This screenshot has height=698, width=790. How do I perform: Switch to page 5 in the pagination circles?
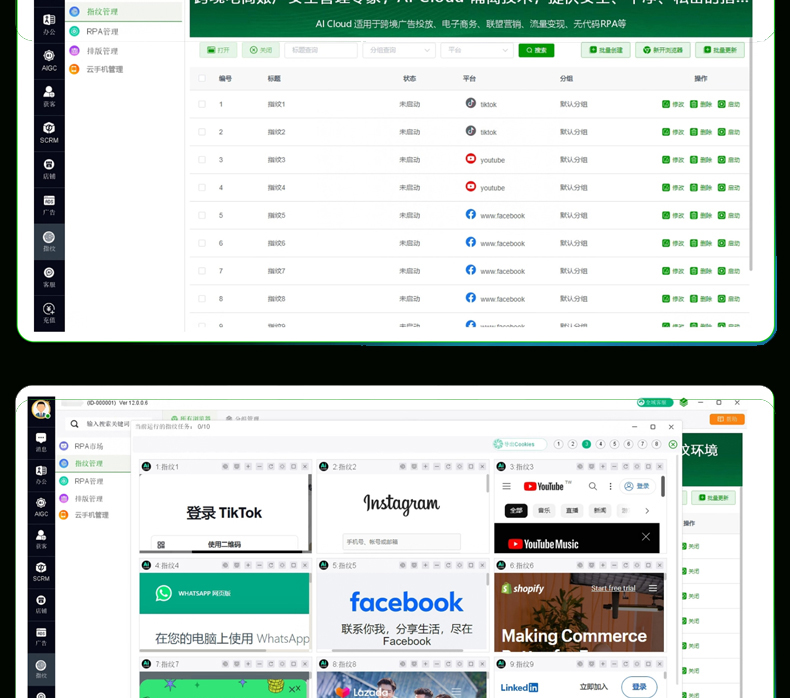[614, 444]
